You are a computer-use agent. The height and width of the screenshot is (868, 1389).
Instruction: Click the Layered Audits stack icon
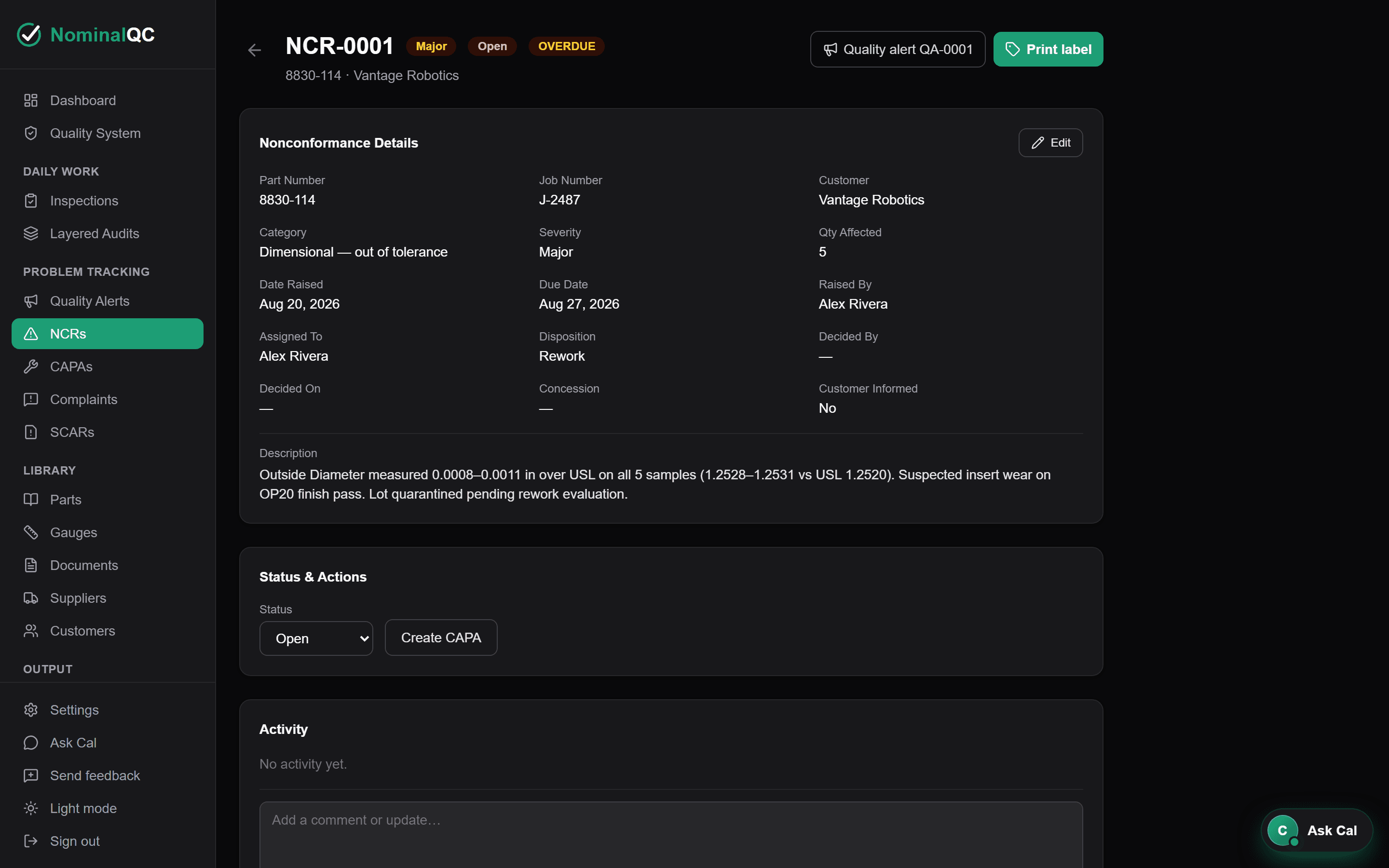coord(31,234)
